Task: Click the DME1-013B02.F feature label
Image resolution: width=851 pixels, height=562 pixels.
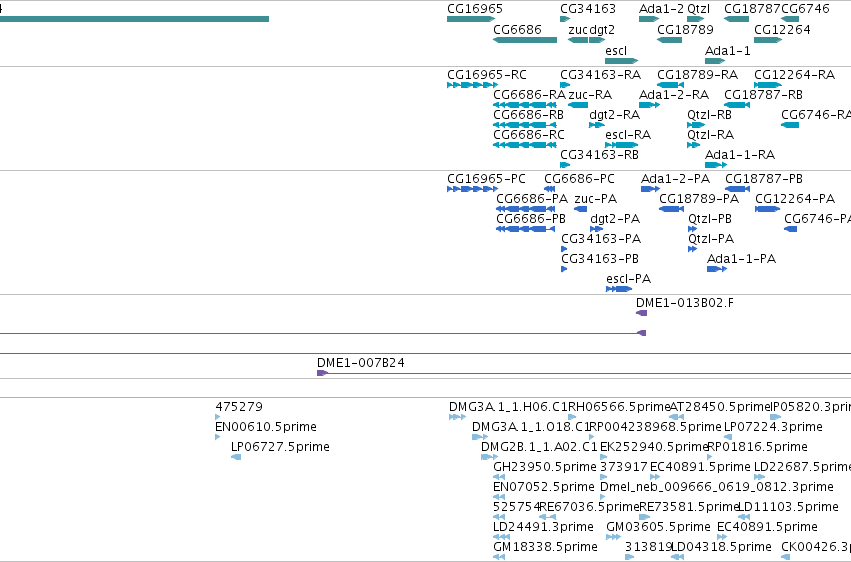Action: 685,303
